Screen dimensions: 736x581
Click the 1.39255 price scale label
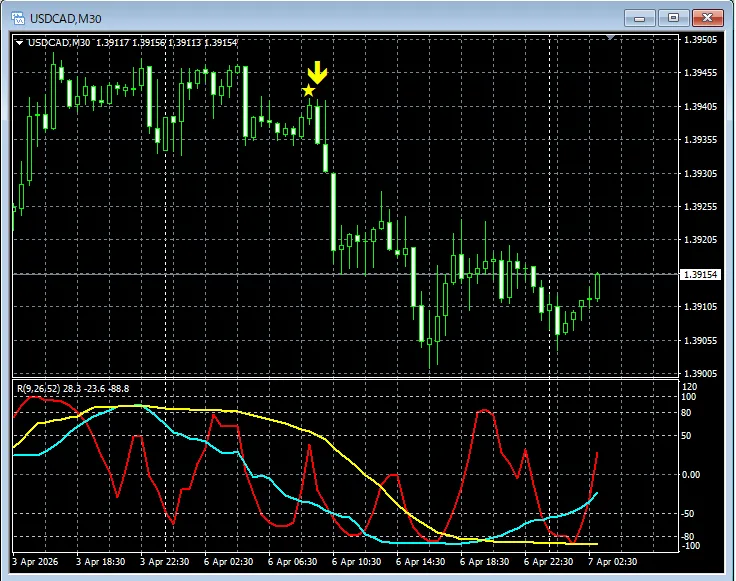700,206
